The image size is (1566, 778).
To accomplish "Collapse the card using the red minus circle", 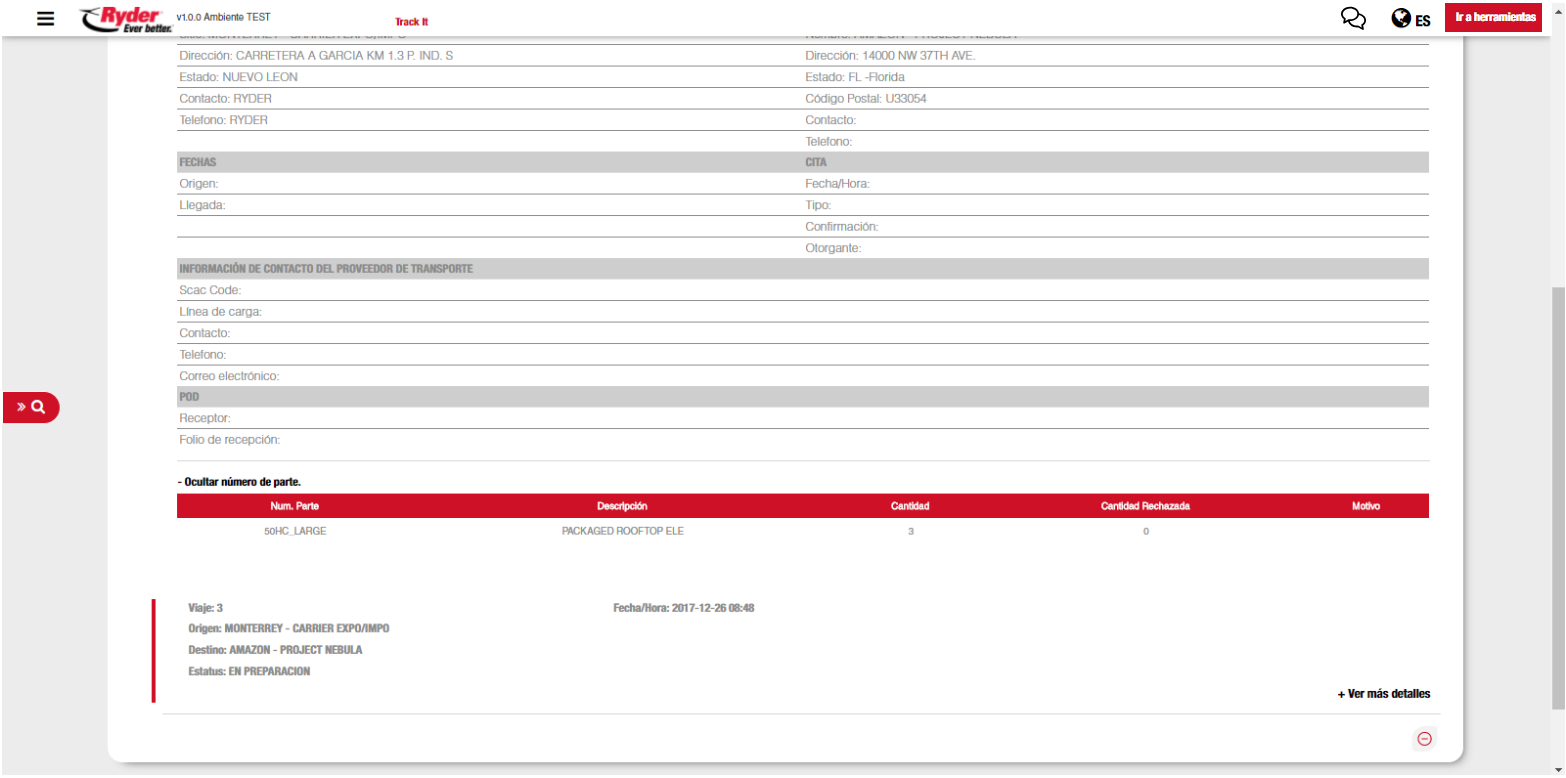I will point(1424,739).
